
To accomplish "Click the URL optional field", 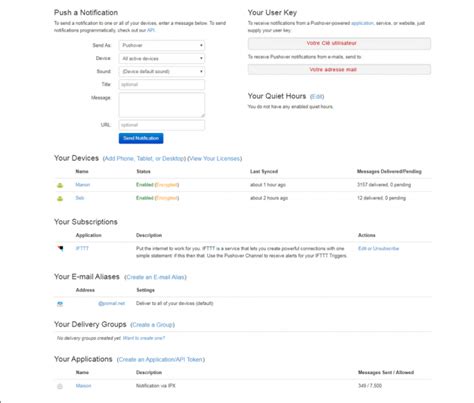I will 162,125.
